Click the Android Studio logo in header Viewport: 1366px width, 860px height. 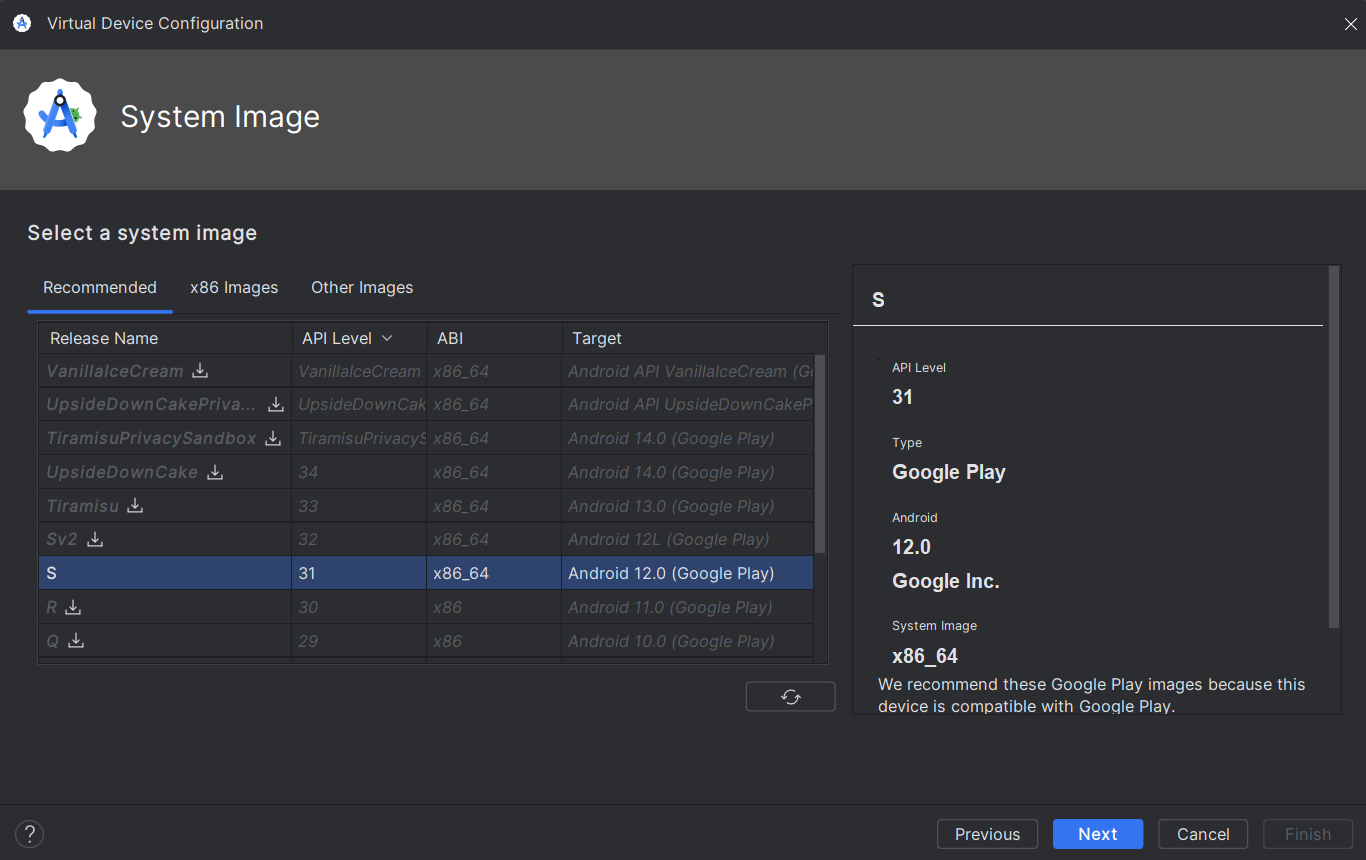tap(60, 116)
